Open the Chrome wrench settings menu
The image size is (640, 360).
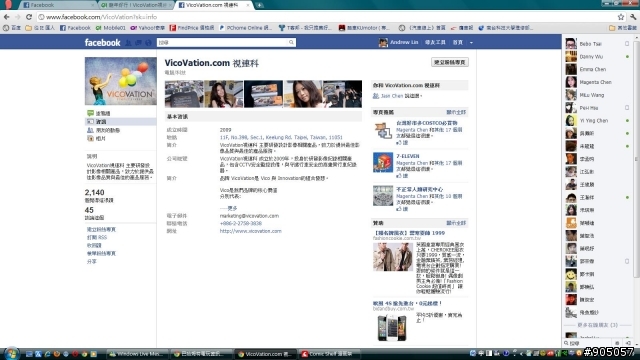click(x=633, y=17)
